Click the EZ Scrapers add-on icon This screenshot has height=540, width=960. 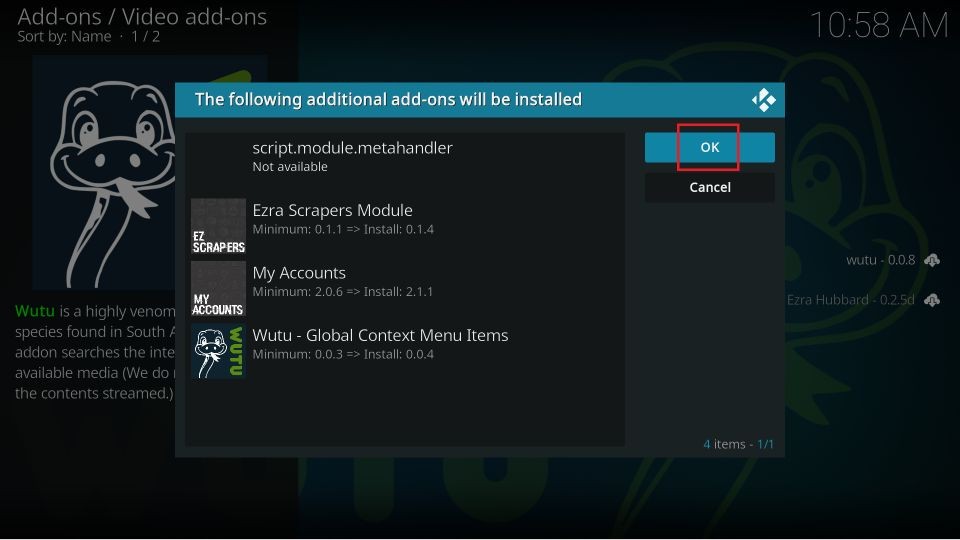point(219,227)
